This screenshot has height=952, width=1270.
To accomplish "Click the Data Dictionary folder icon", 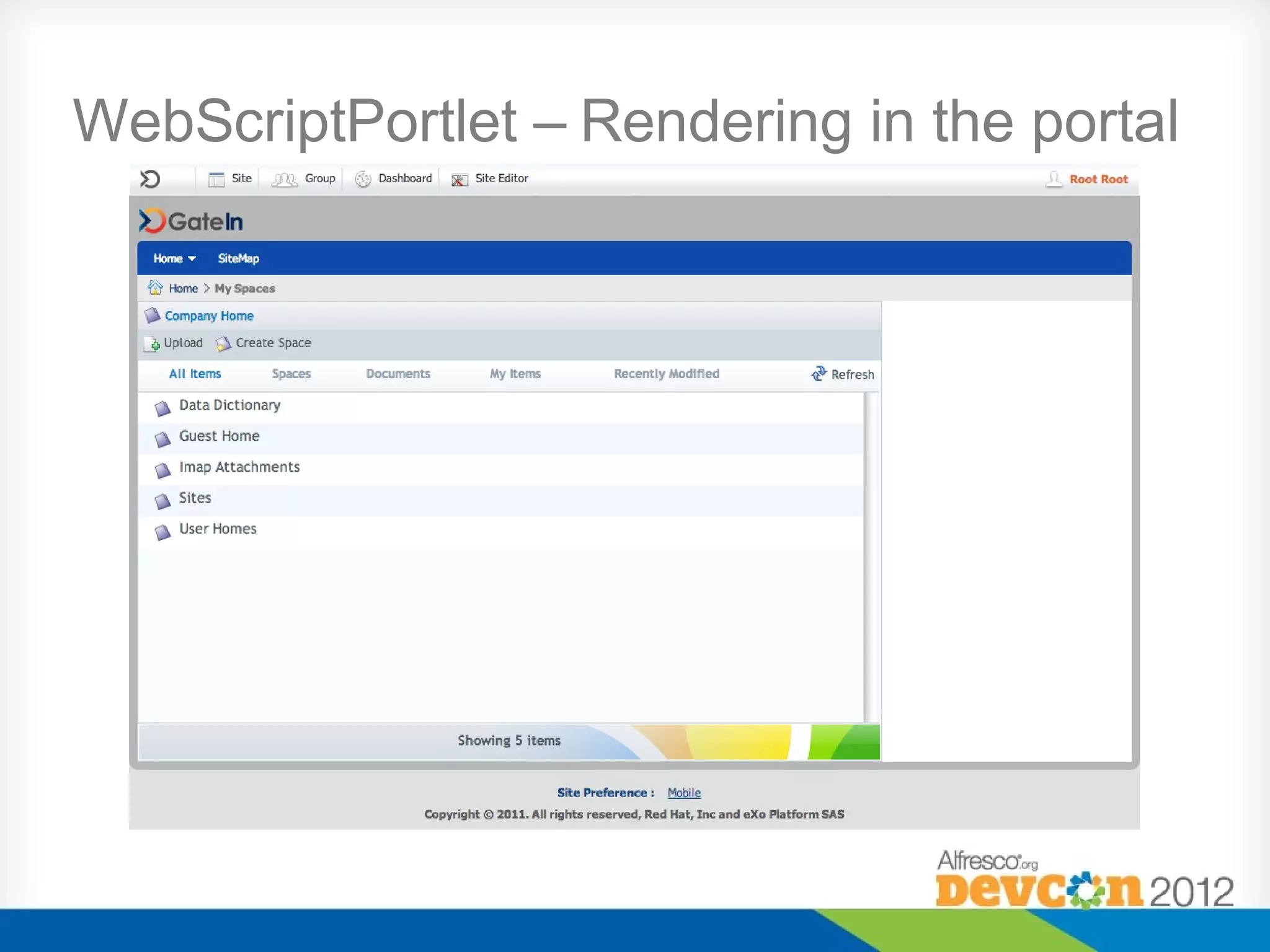I will coord(162,408).
